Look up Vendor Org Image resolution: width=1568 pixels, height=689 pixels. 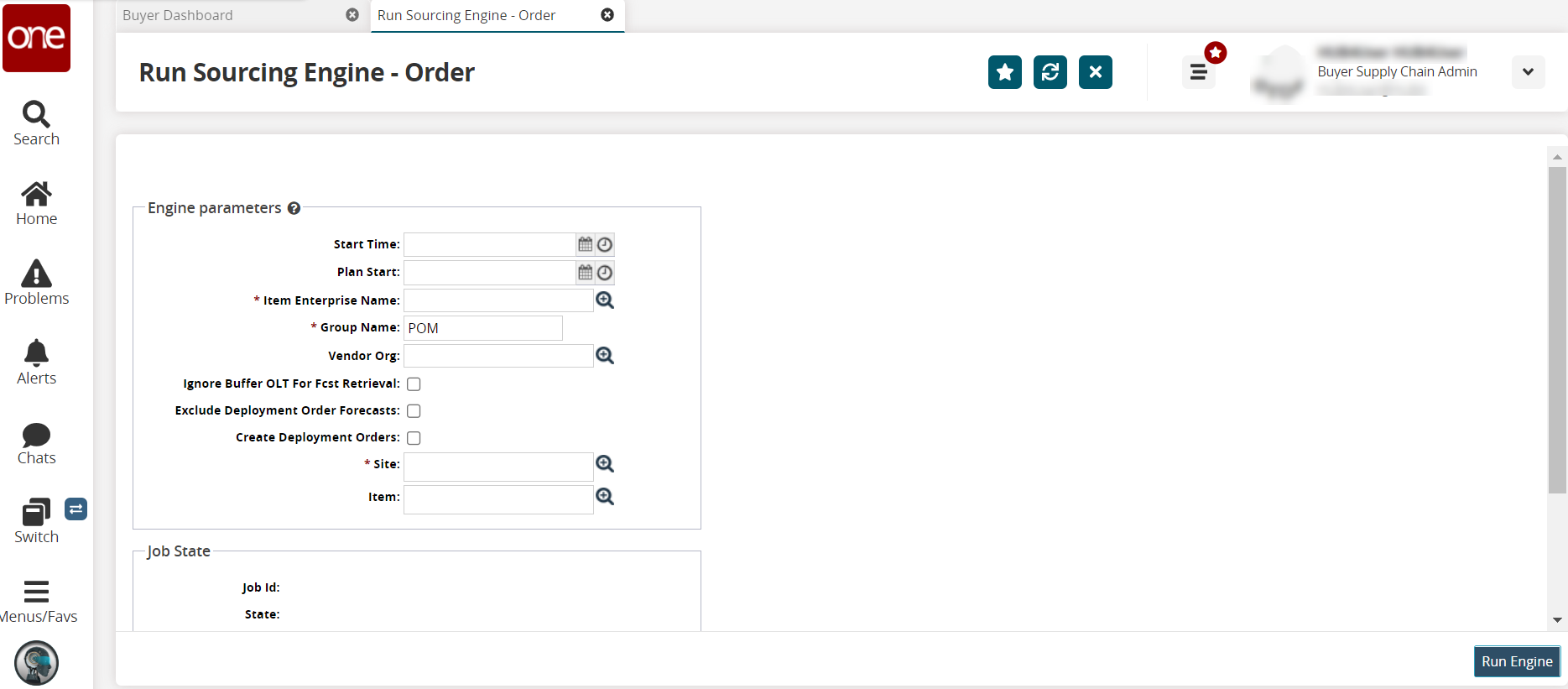point(605,355)
